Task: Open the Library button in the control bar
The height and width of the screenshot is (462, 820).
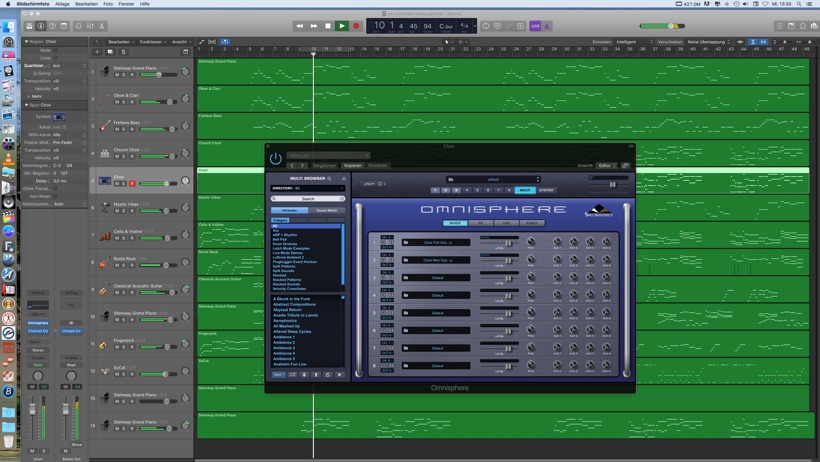Action: coord(29,26)
